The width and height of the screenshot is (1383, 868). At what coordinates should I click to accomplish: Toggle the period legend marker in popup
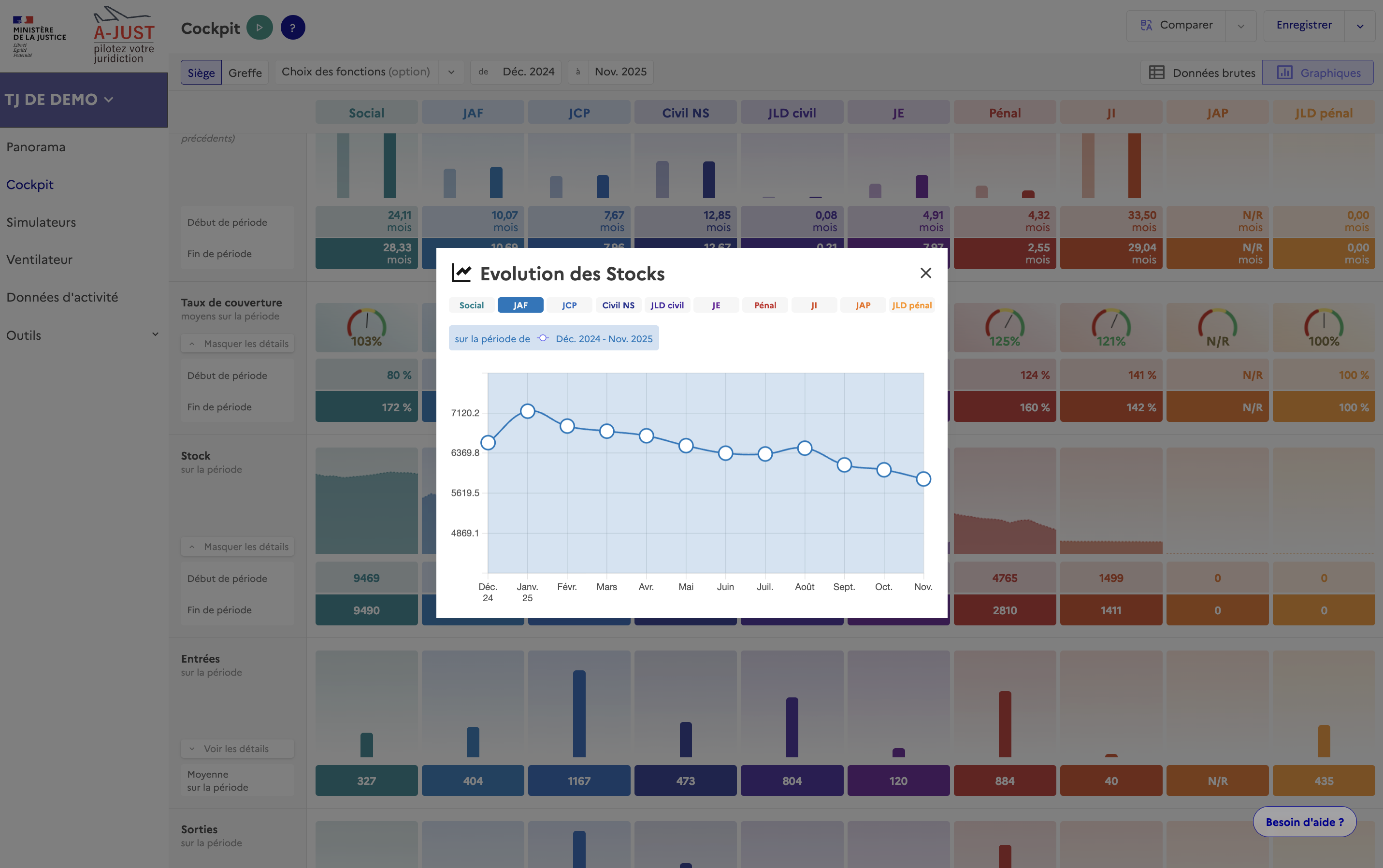click(x=542, y=339)
